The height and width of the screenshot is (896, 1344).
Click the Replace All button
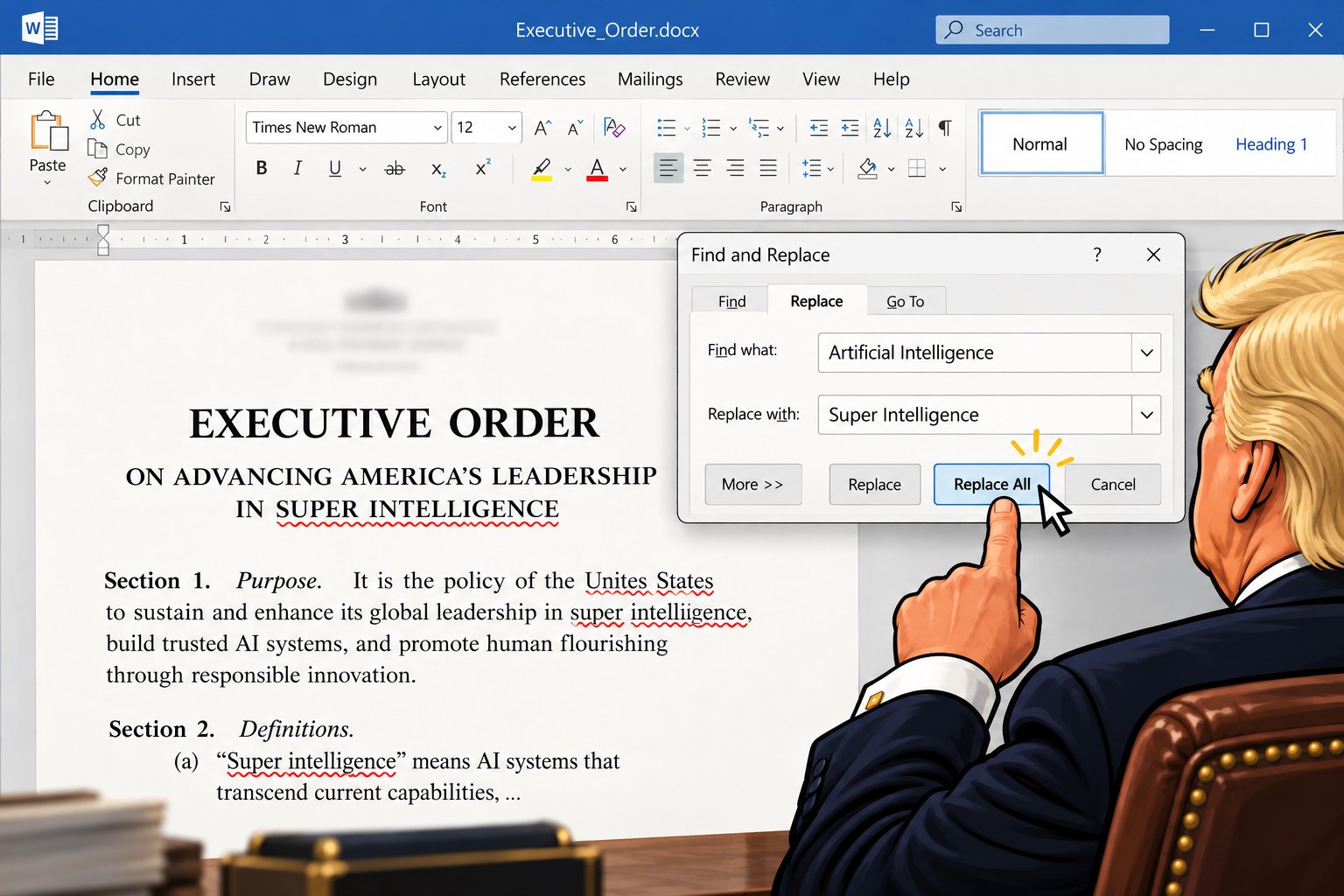[991, 484]
